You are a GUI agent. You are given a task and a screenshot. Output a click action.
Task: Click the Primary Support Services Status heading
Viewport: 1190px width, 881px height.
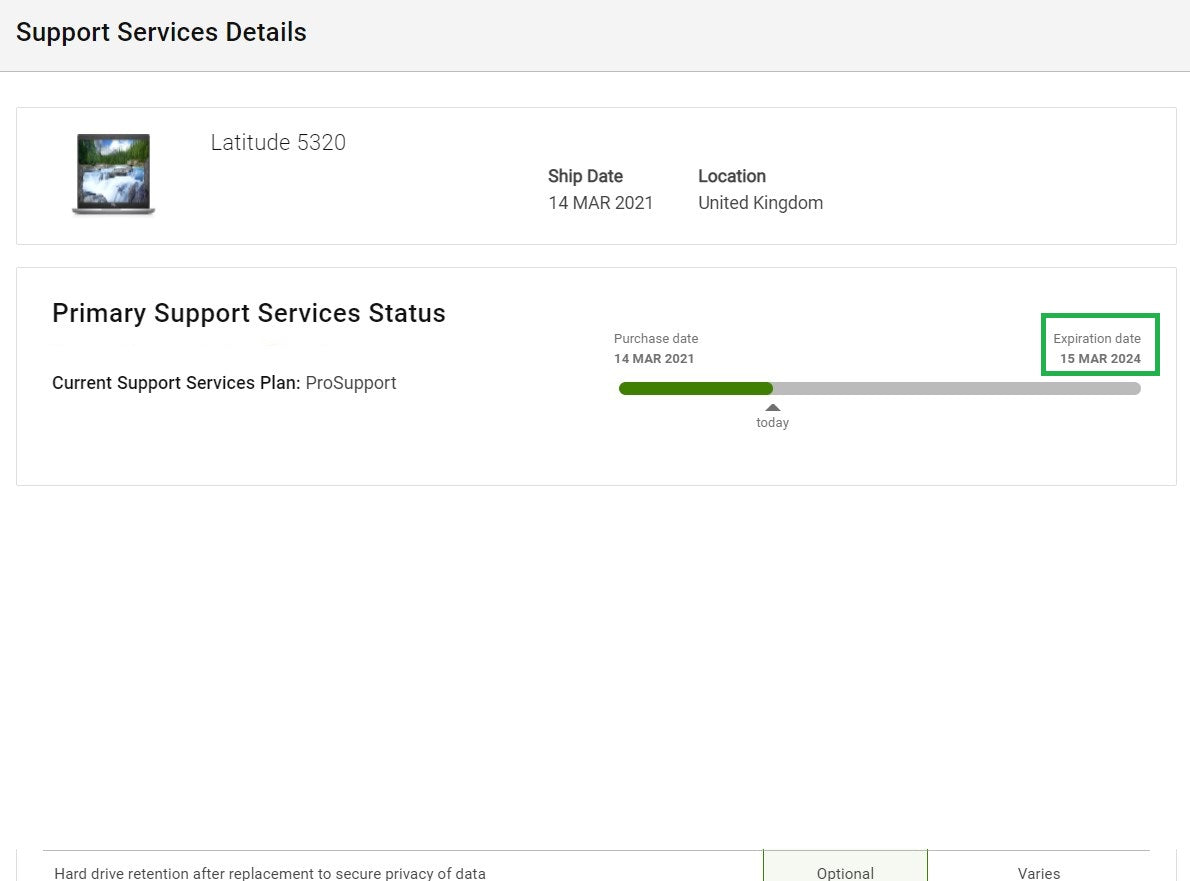click(x=249, y=313)
